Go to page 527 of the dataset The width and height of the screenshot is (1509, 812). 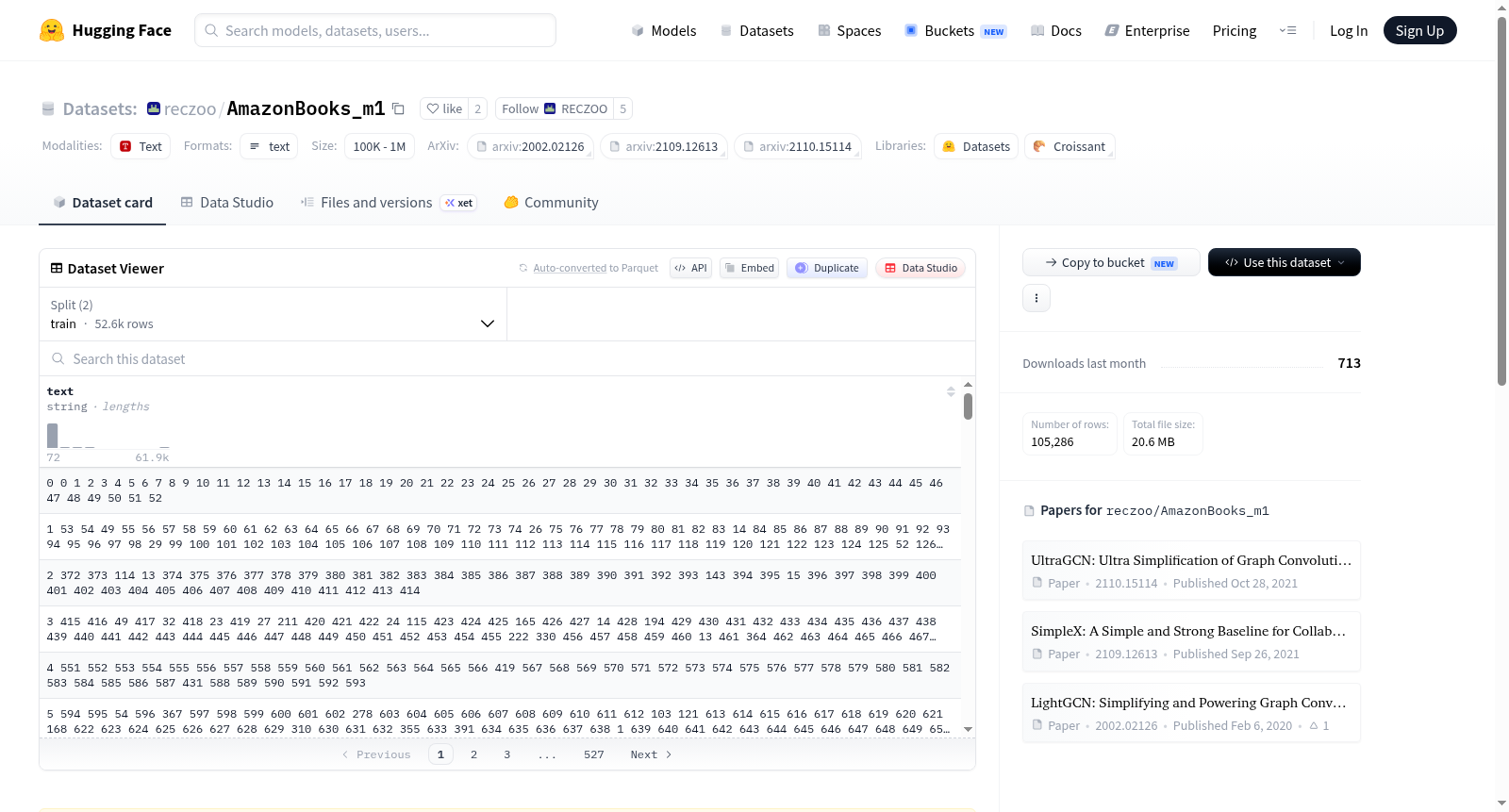pos(593,754)
